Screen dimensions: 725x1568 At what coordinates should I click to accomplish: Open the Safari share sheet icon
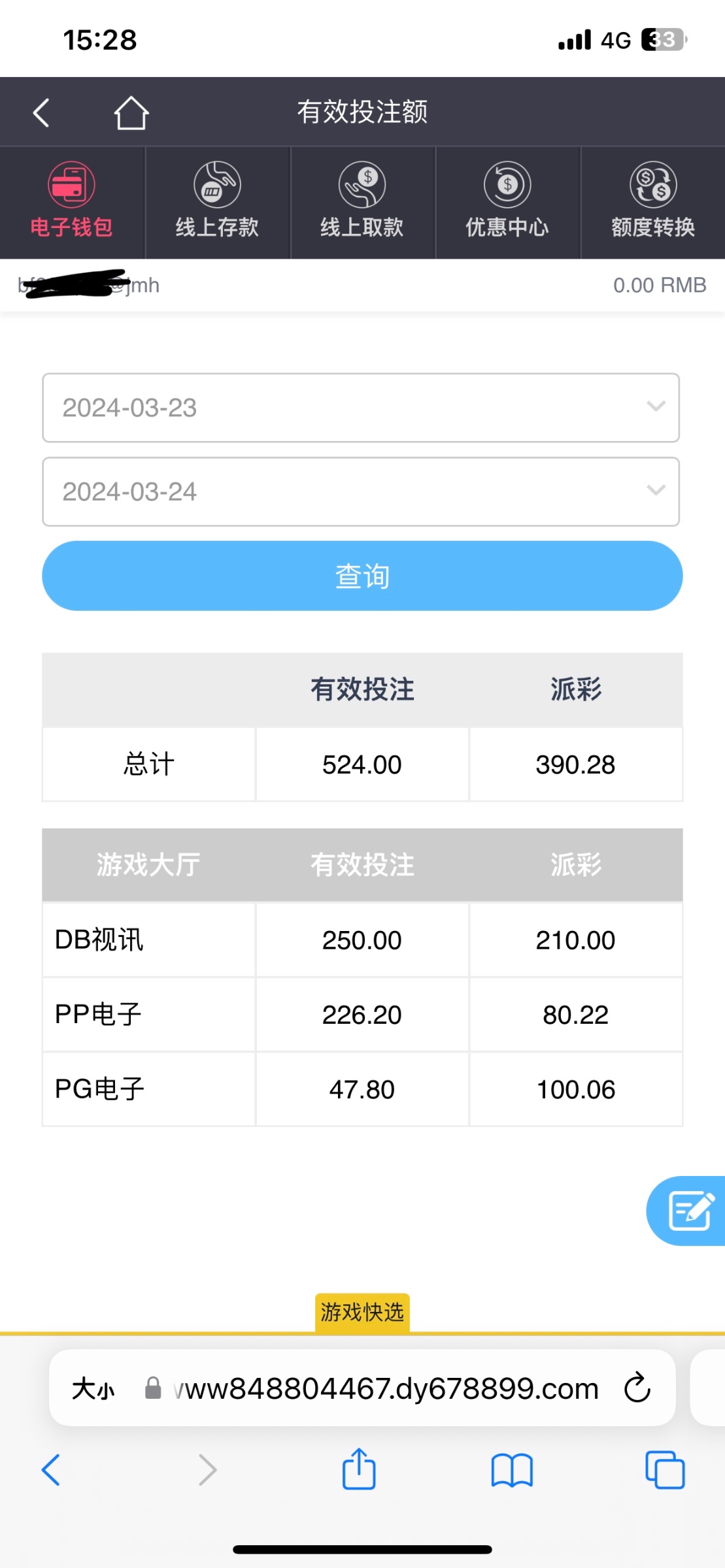[359, 1470]
